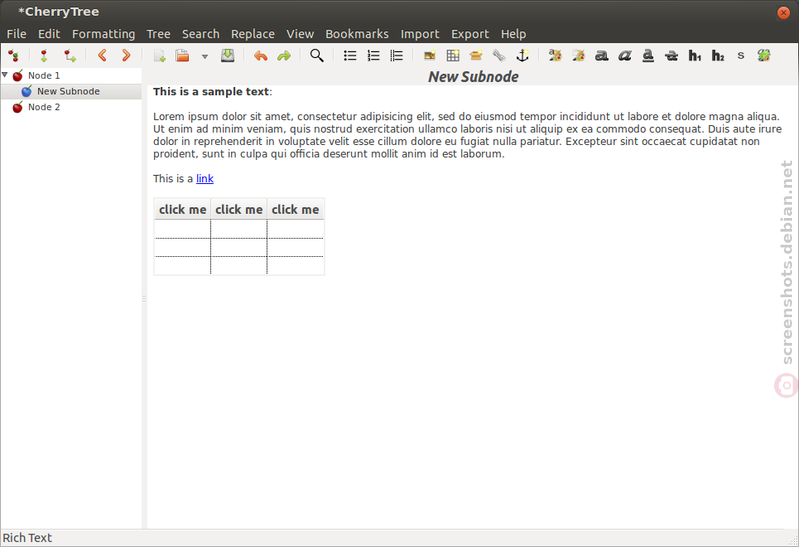Insert or edit a link with chain icon

[499, 56]
